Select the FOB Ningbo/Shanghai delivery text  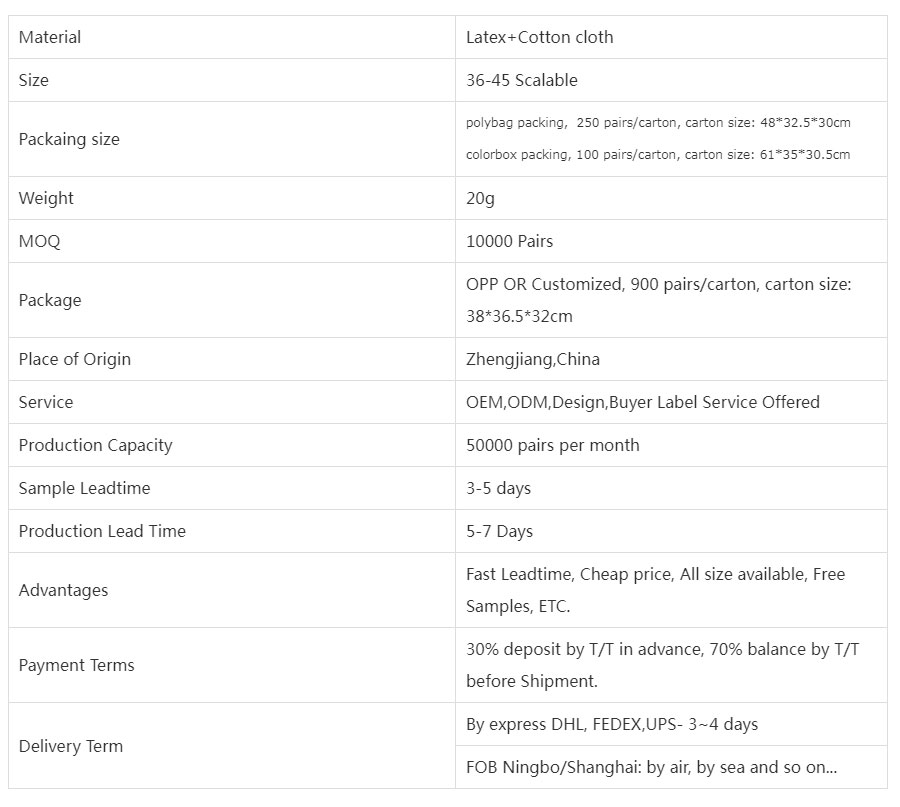tap(651, 767)
